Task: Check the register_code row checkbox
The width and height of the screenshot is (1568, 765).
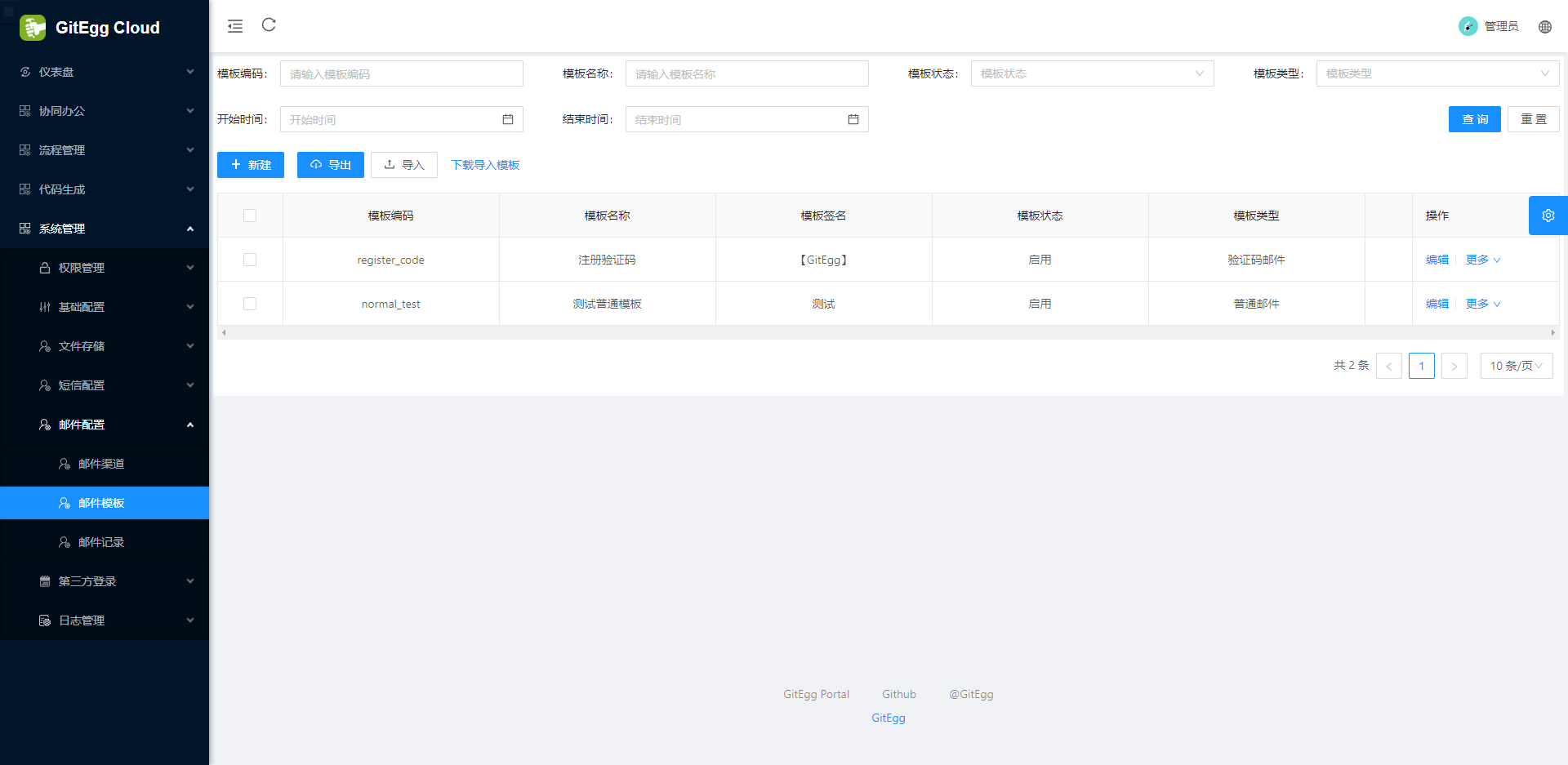Action: click(x=250, y=259)
